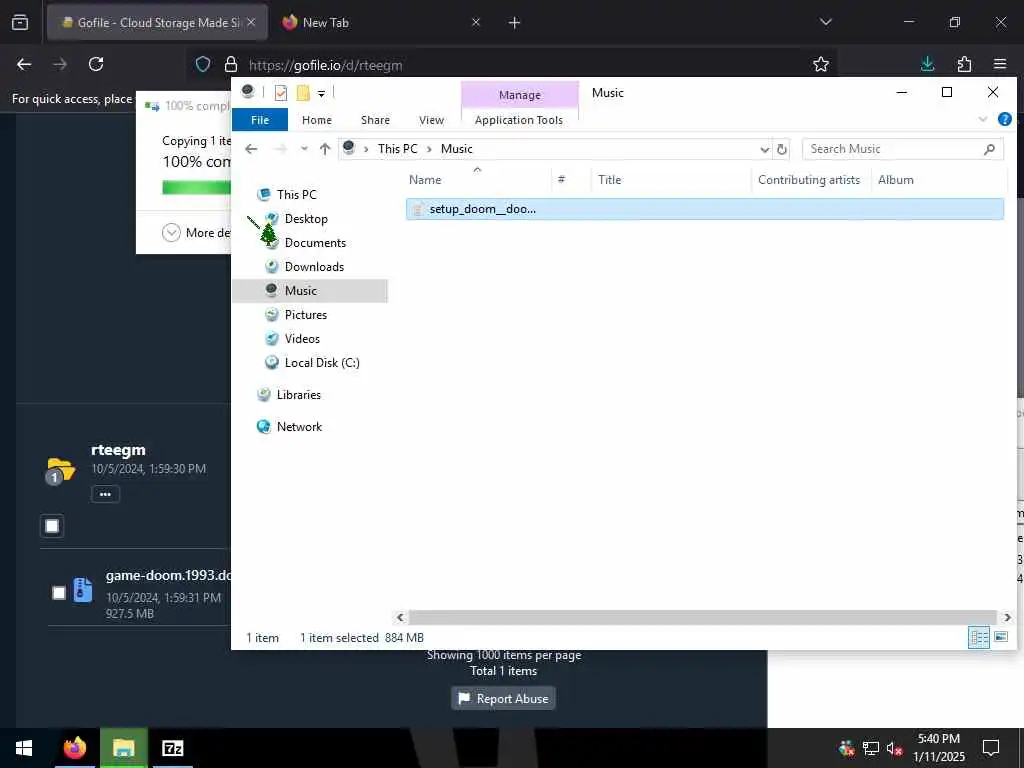
Task: Click the rteegm folder name on Gofile
Action: click(x=118, y=450)
